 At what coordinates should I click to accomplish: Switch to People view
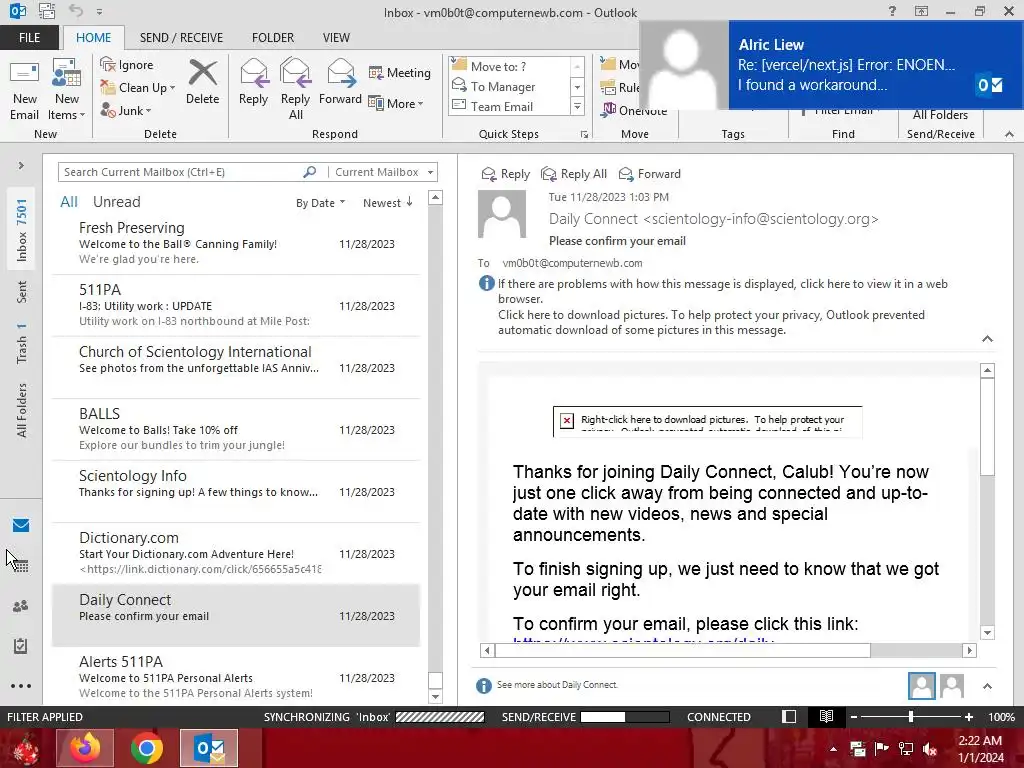coord(21,606)
